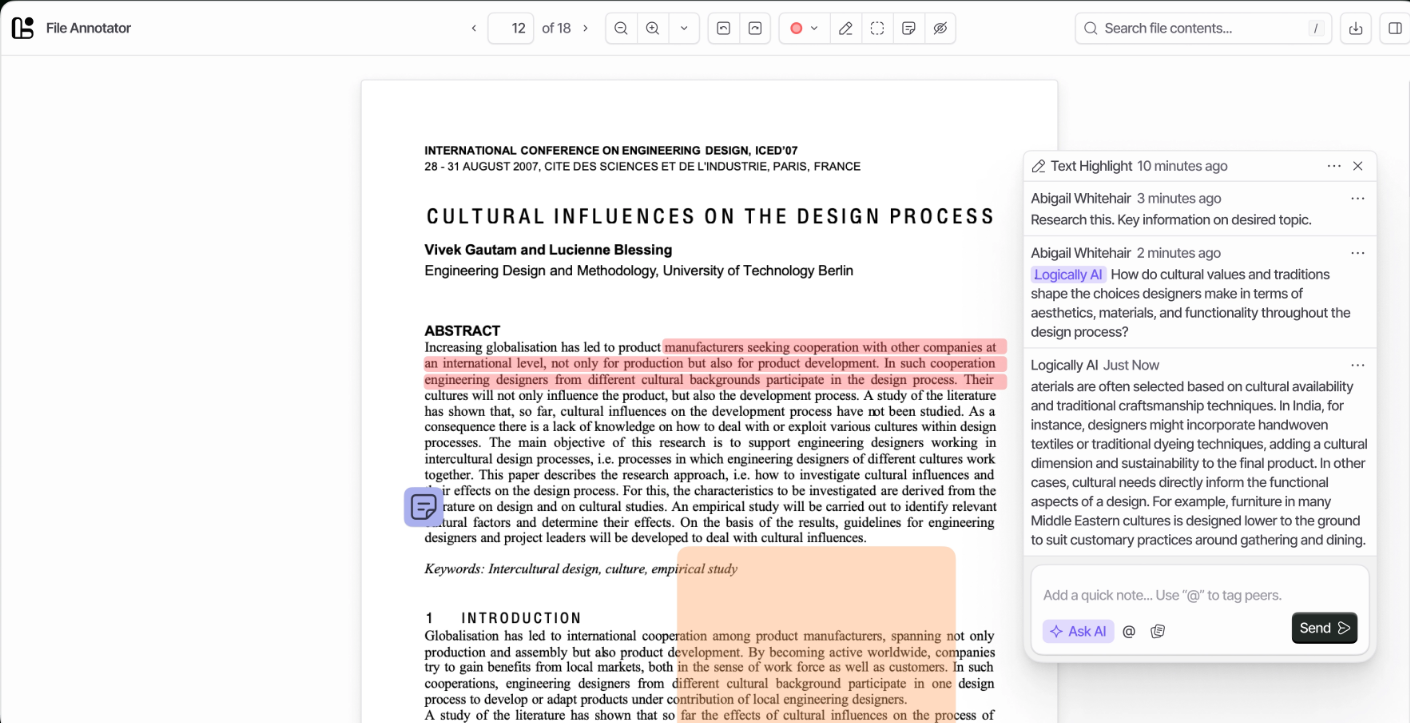The height and width of the screenshot is (723, 1410).
Task: Open options for the 3 minutes ago comment
Action: 1358,198
